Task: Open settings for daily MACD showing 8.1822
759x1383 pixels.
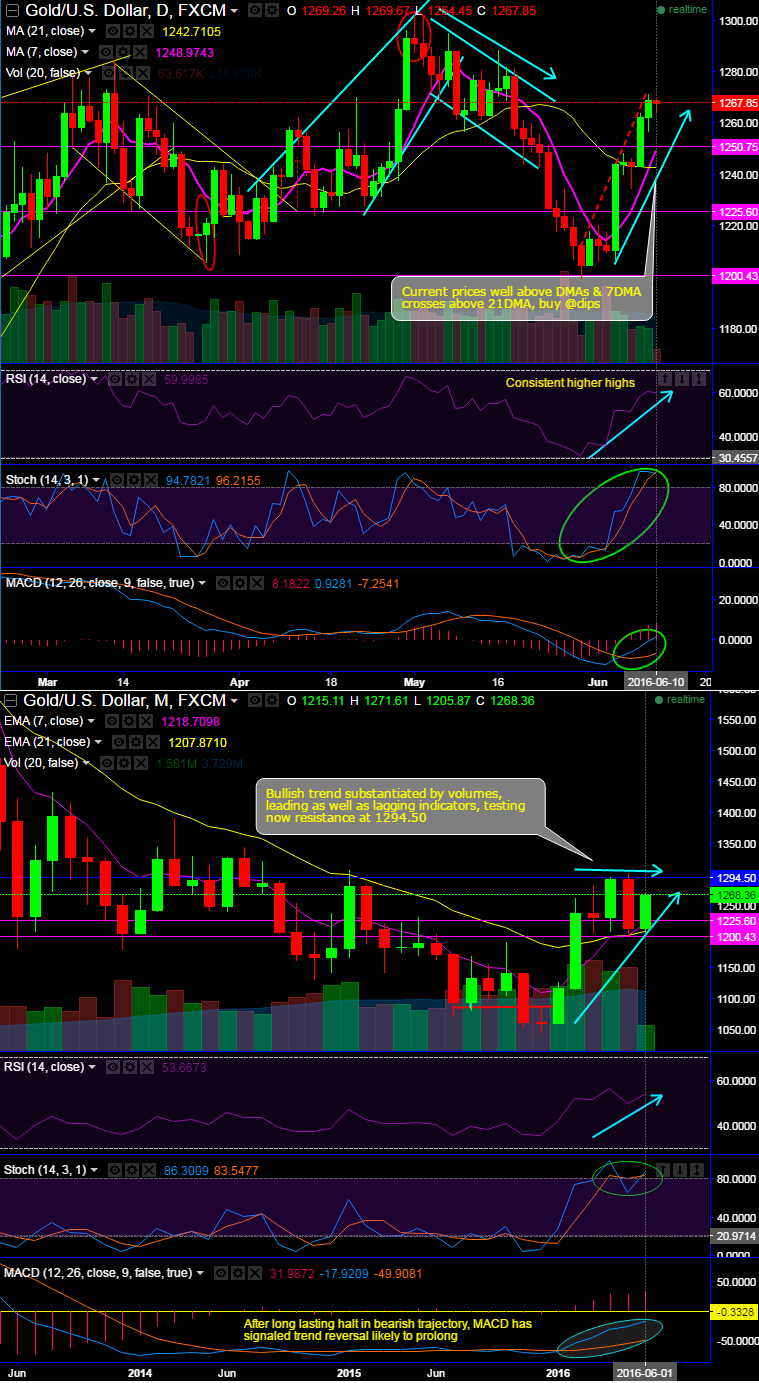Action: pyautogui.click(x=240, y=582)
